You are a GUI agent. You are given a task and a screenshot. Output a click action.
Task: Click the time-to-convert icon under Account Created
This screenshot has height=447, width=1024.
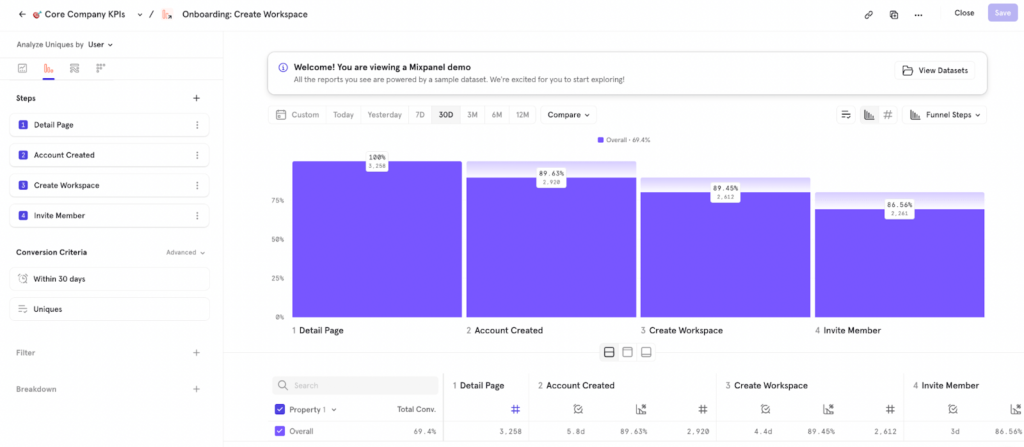(578, 409)
